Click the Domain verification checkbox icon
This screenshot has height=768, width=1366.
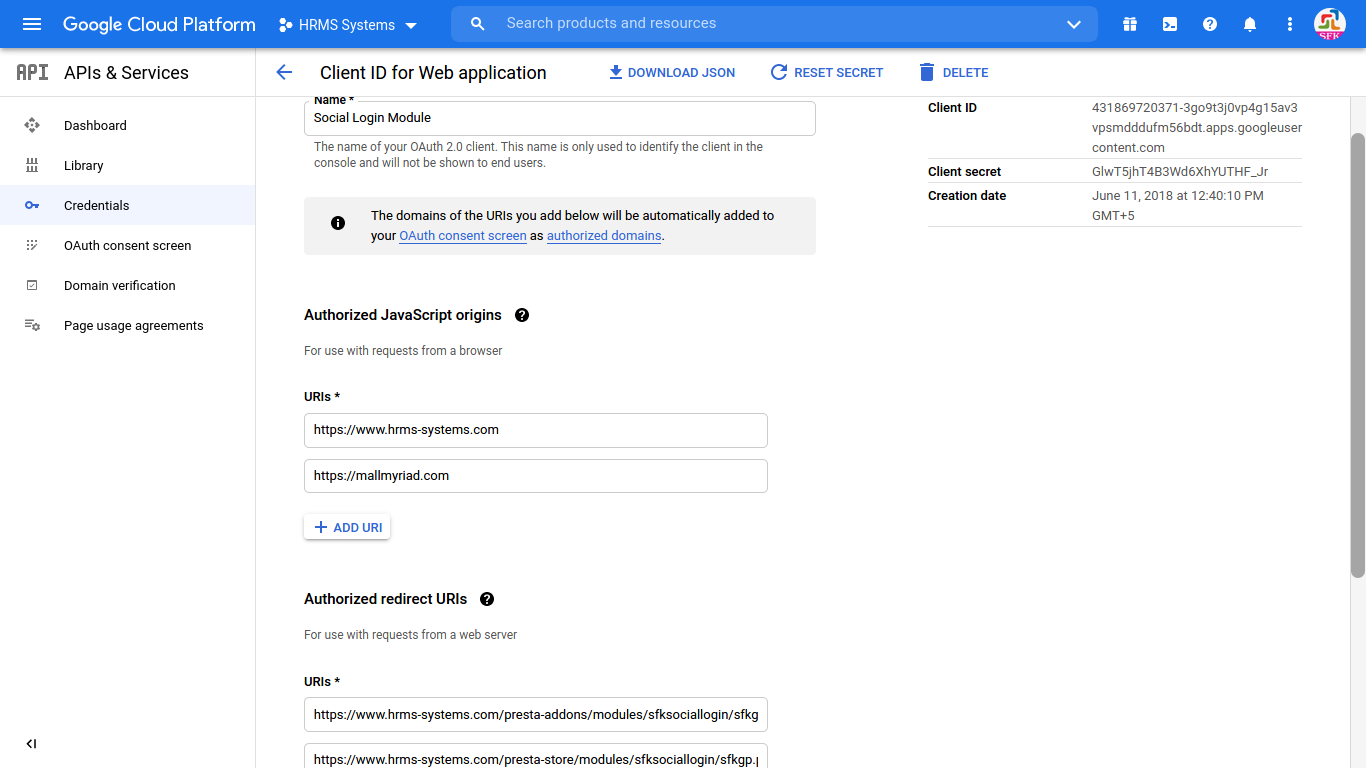(32, 285)
